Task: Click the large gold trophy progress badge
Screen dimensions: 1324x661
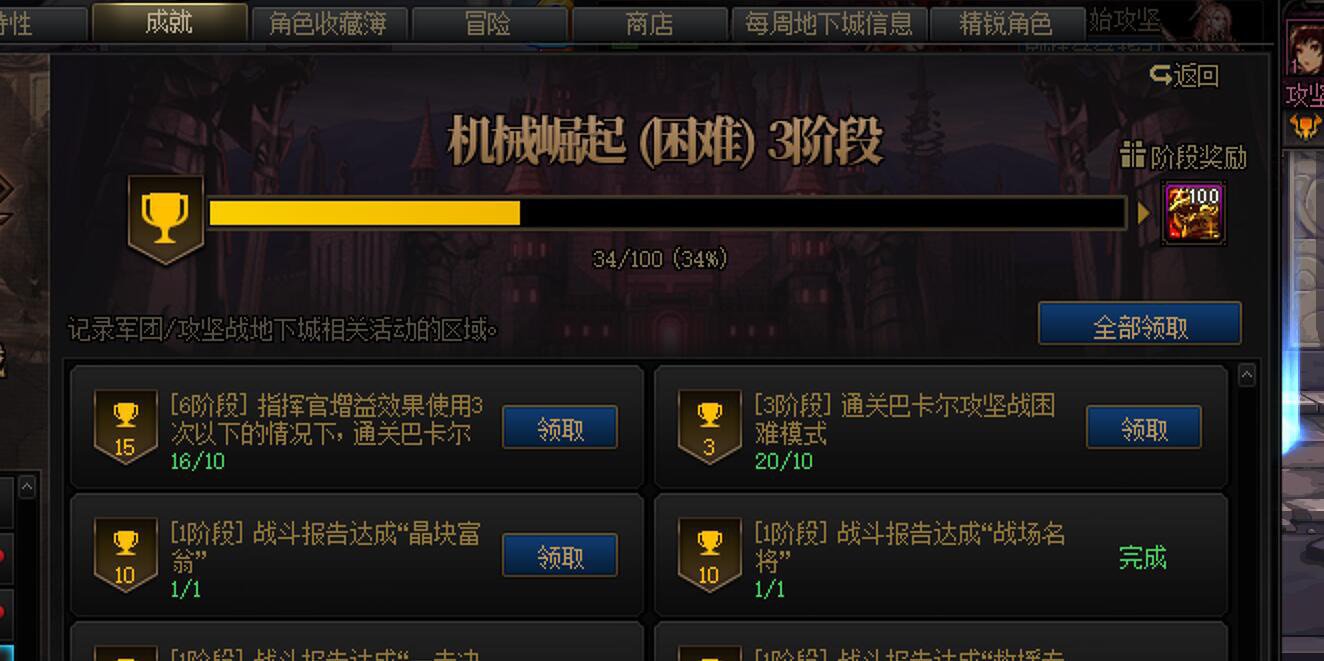Action: tap(166, 220)
